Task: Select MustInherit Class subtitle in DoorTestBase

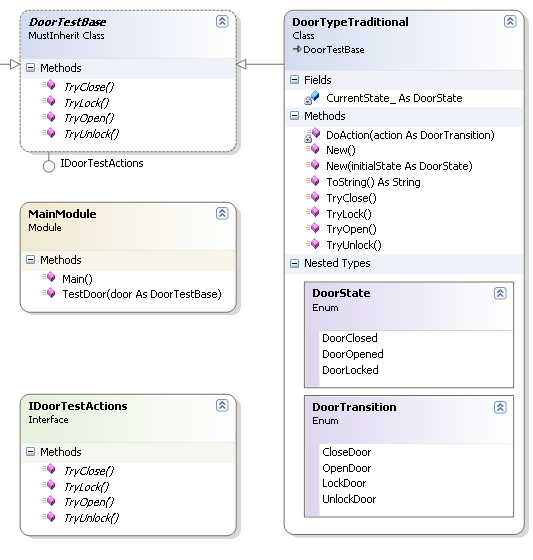Action: 66,36
